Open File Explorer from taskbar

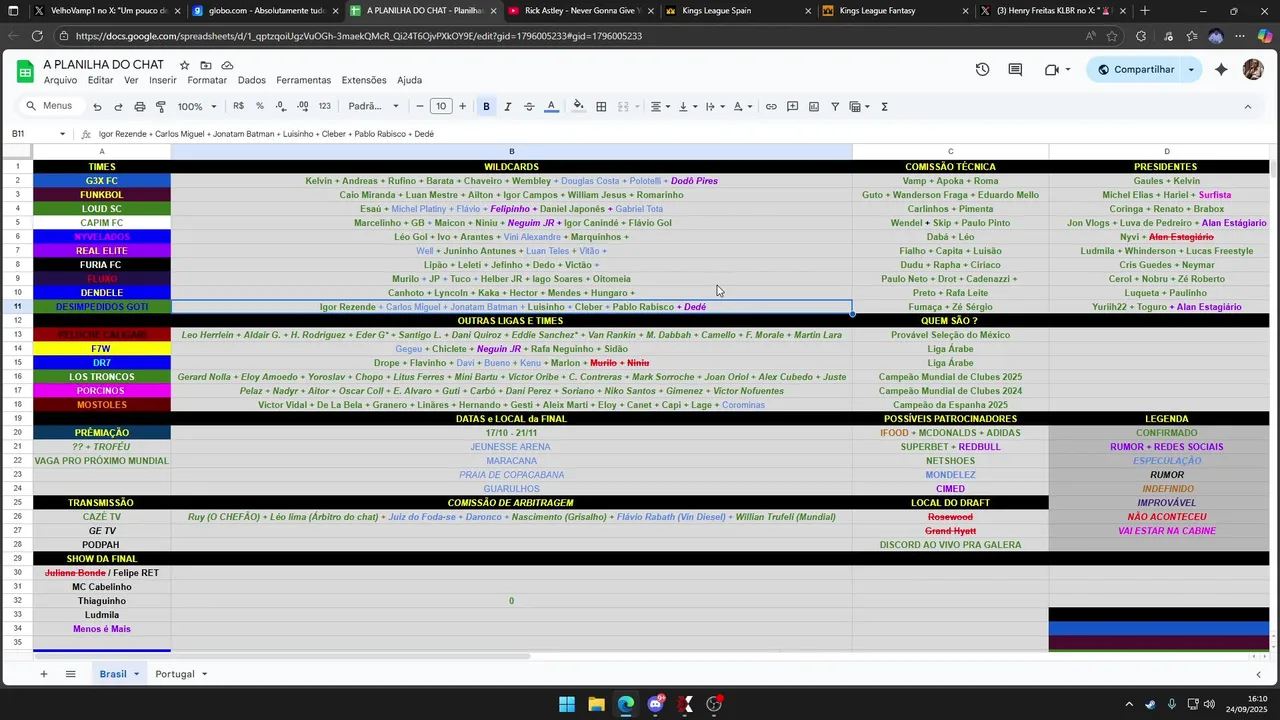coord(596,704)
